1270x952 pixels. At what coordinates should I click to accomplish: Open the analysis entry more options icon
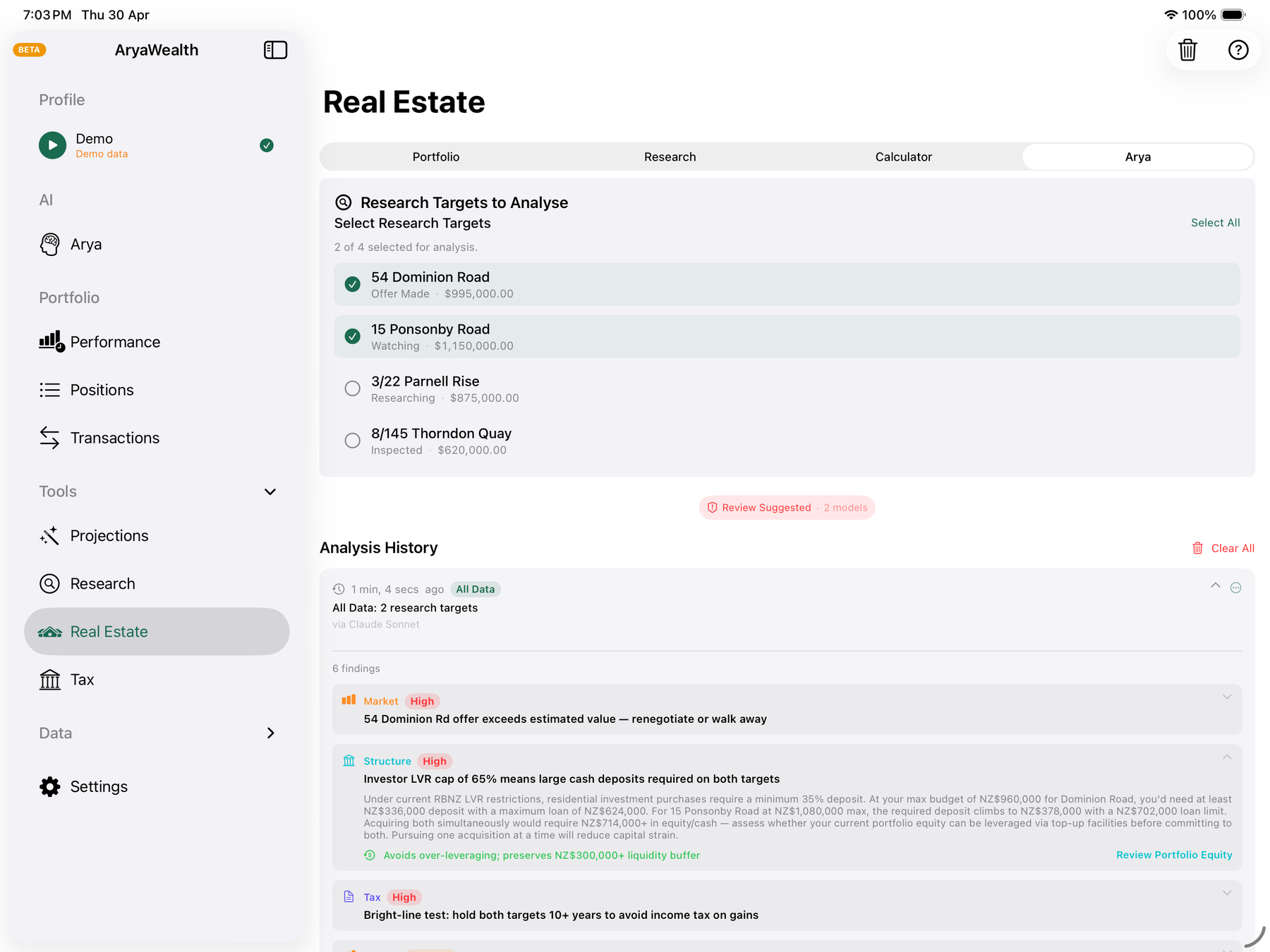pyautogui.click(x=1235, y=588)
